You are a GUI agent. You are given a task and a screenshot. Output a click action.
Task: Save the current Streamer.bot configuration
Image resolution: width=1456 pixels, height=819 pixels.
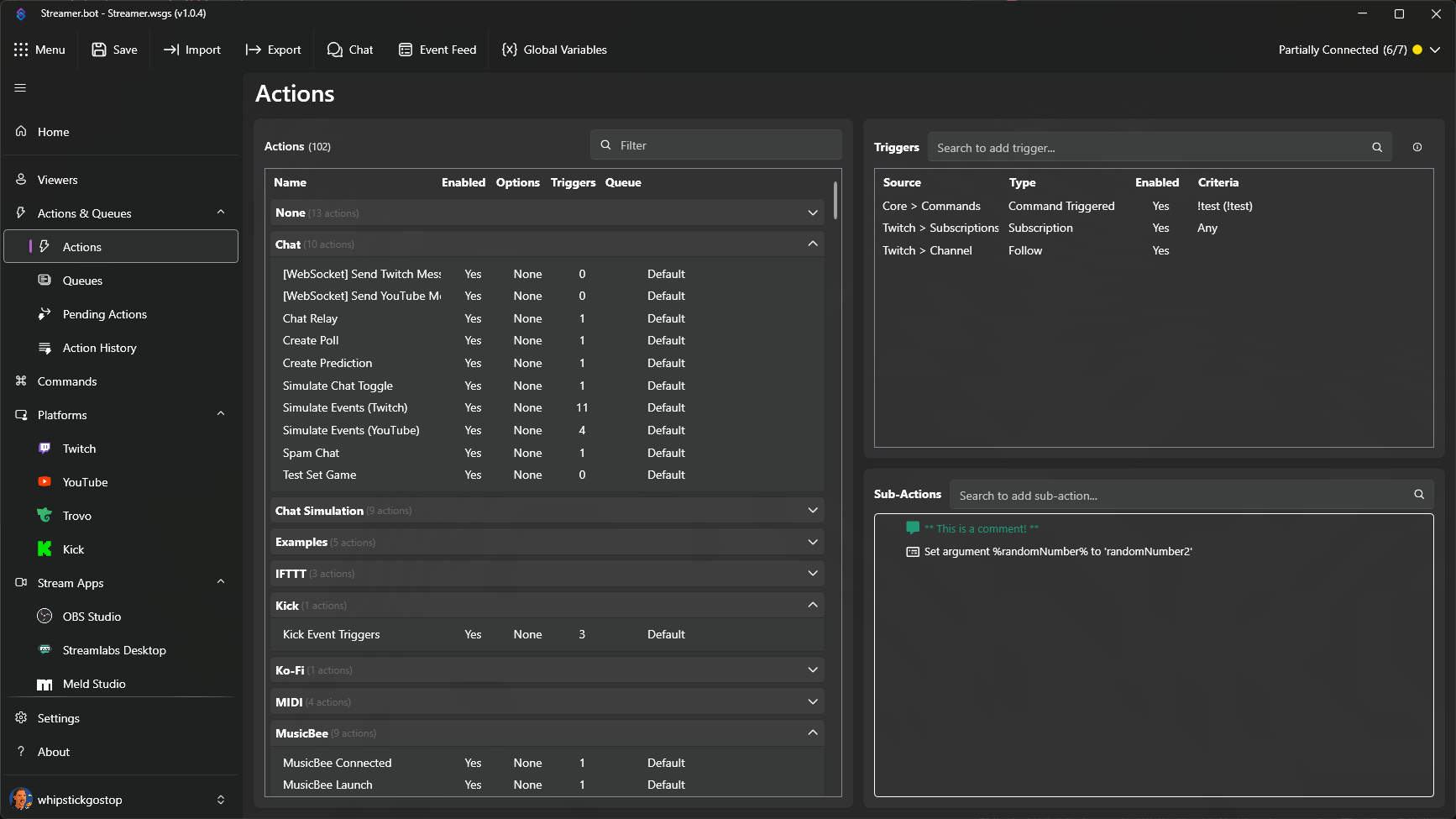click(114, 50)
